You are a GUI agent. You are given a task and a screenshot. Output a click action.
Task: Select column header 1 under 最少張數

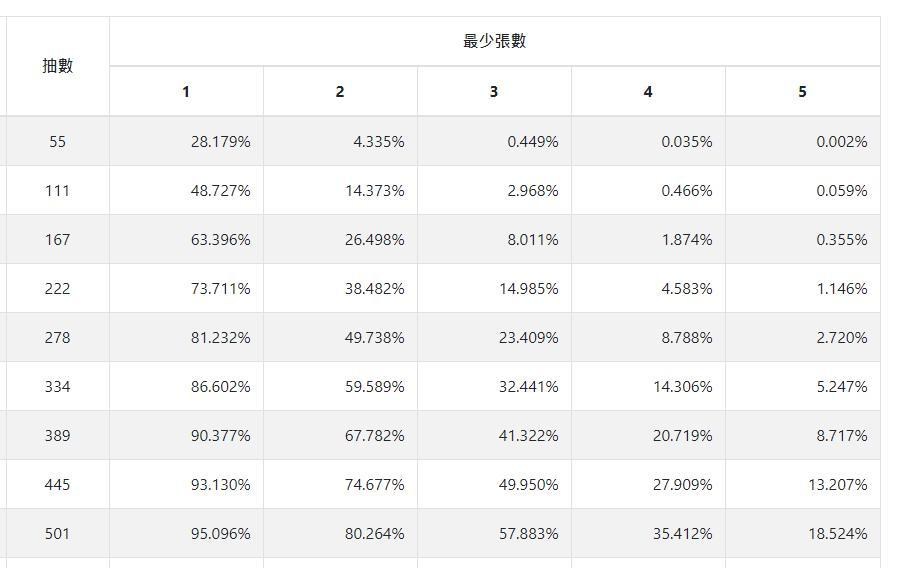click(x=186, y=92)
